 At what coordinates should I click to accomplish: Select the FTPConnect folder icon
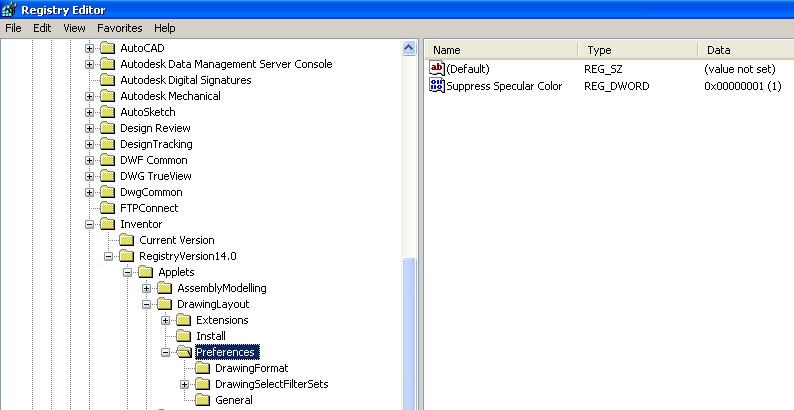[x=107, y=208]
